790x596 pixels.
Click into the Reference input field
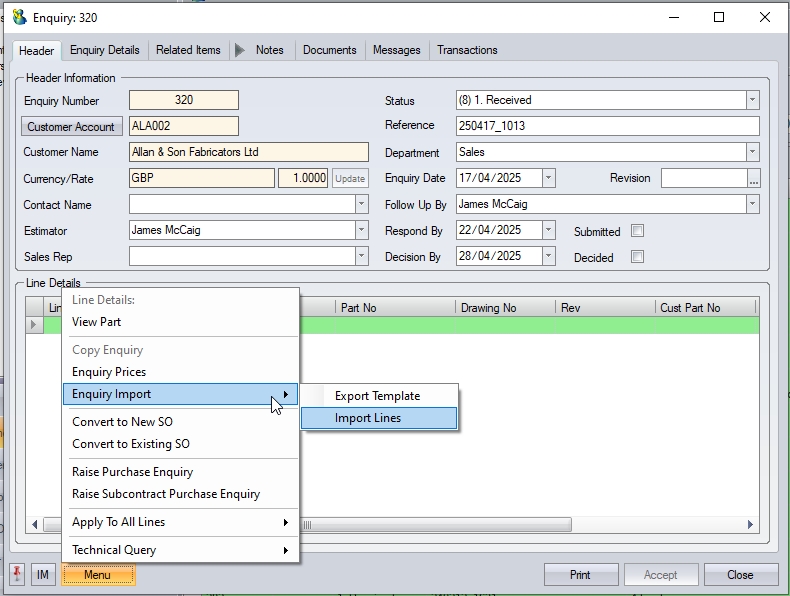tap(607, 126)
